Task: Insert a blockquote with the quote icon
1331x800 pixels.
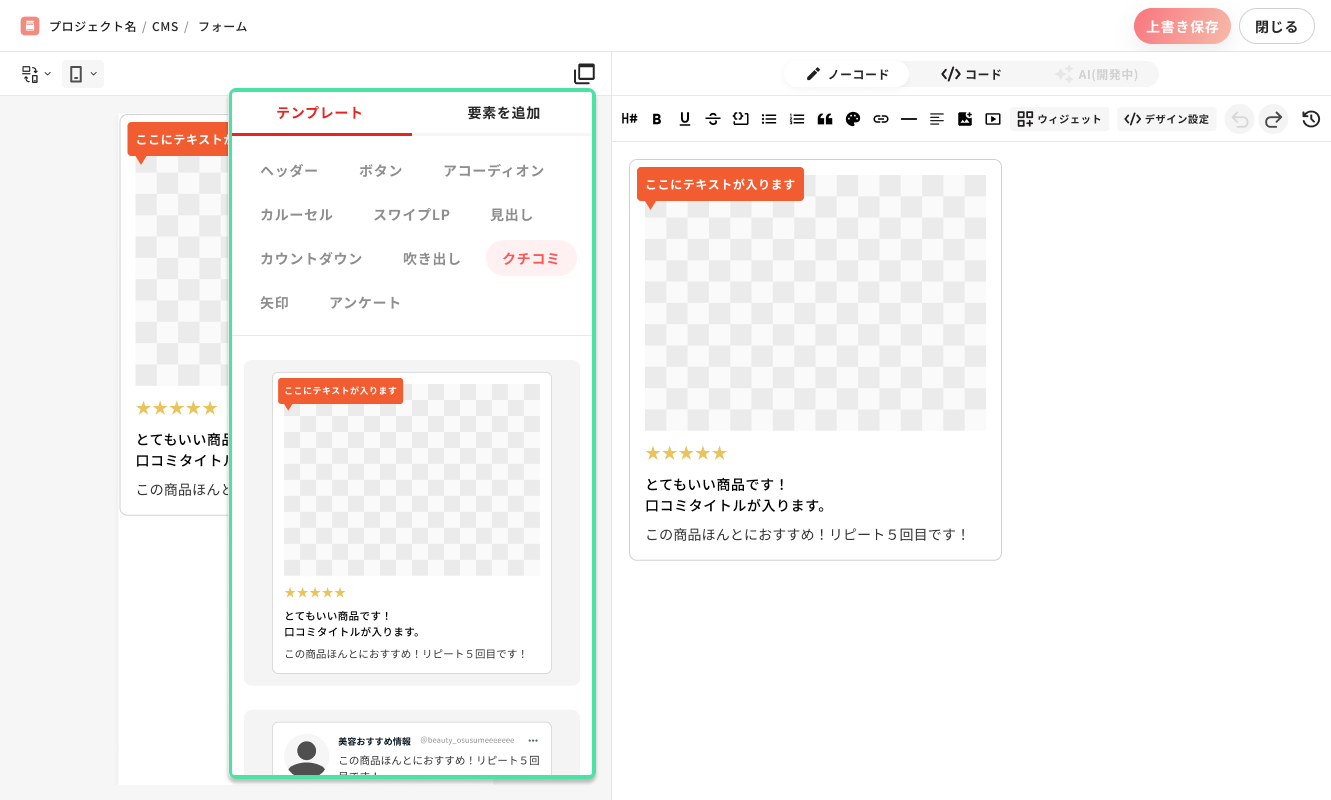Action: point(825,119)
